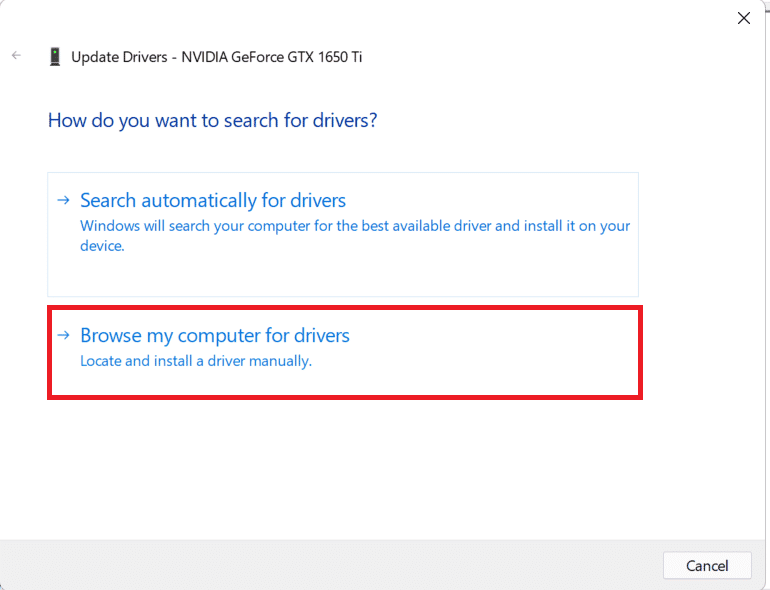
Task: Close the Update Drivers dialog
Action: [x=743, y=18]
